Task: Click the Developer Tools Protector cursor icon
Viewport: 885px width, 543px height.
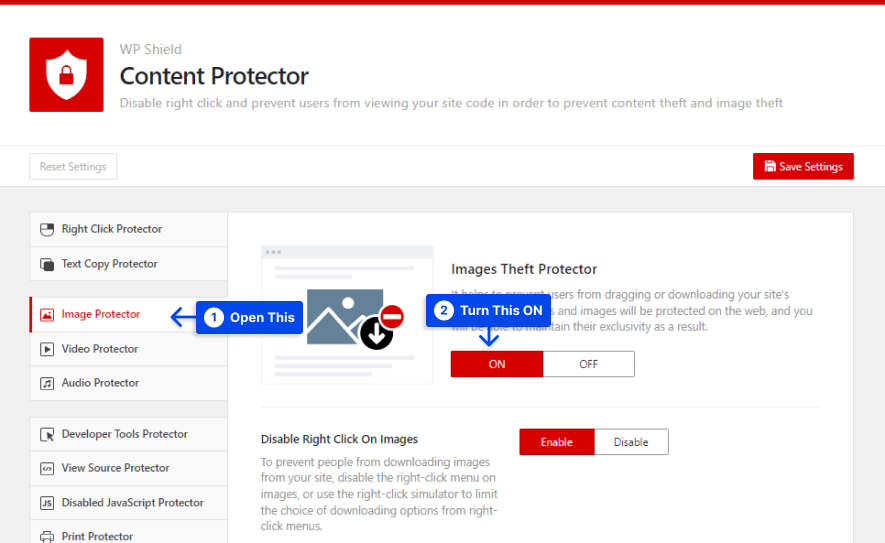Action: click(47, 435)
